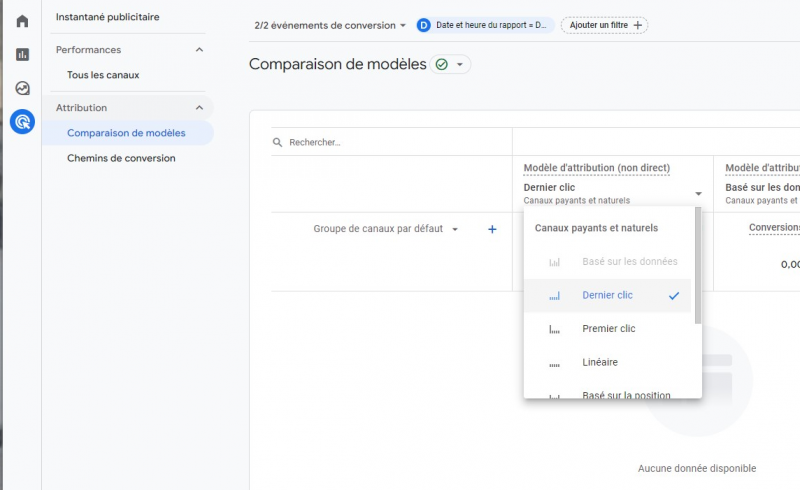This screenshot has width=800, height=490.
Task: Click the Conversions column header
Action: (x=774, y=228)
